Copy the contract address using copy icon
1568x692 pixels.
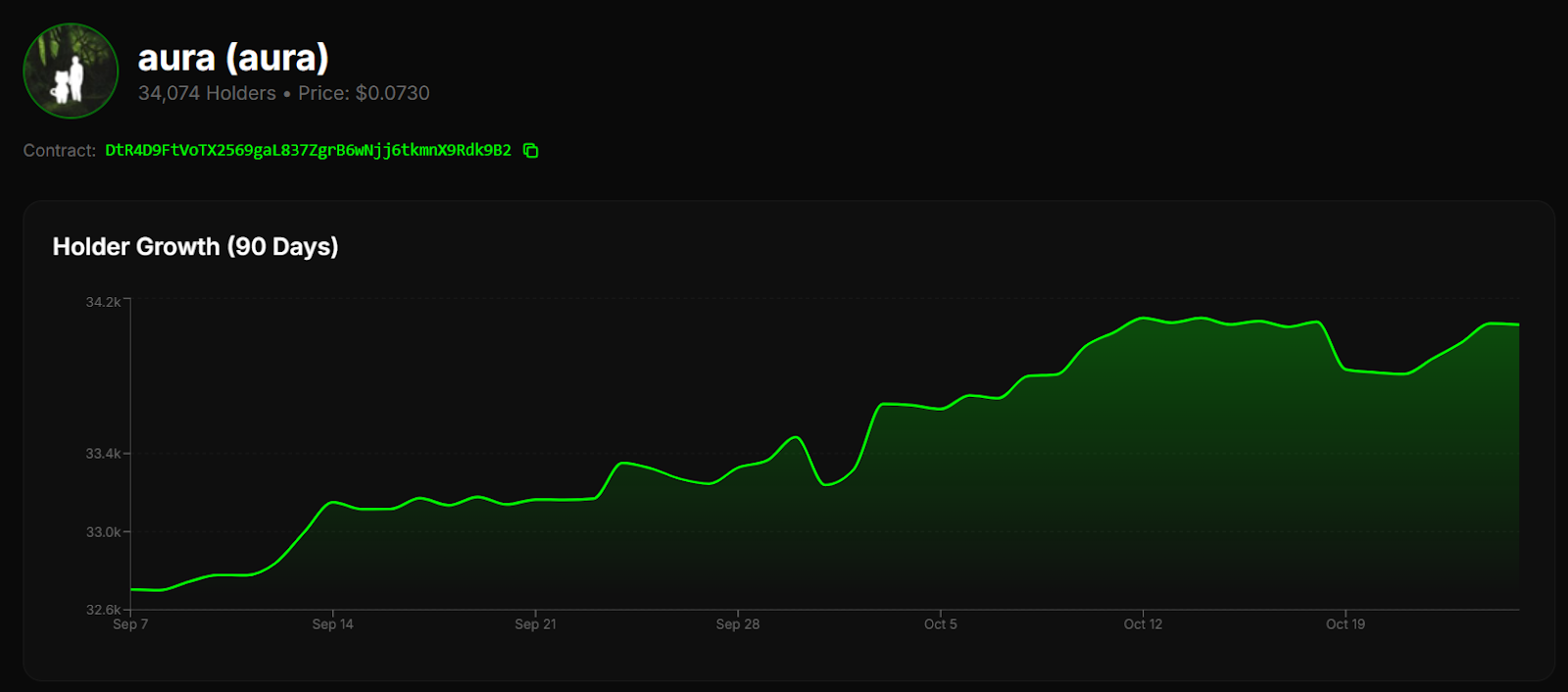[530, 150]
